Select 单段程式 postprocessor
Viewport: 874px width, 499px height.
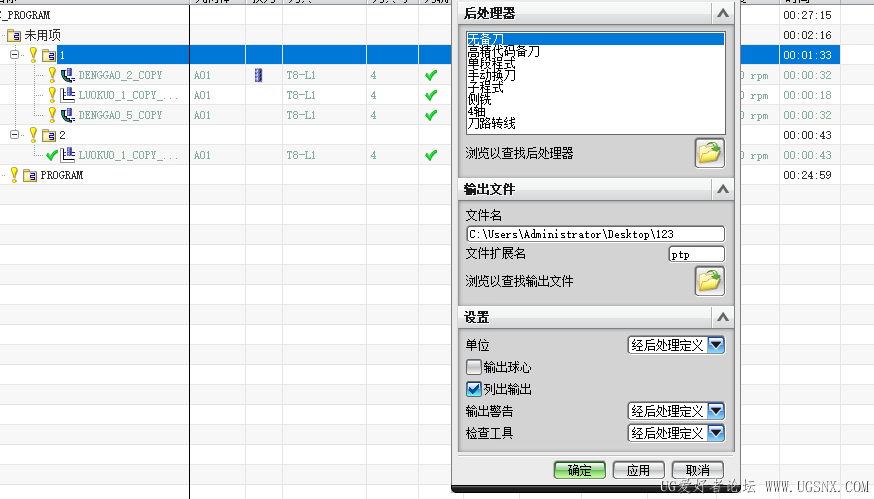pos(492,63)
